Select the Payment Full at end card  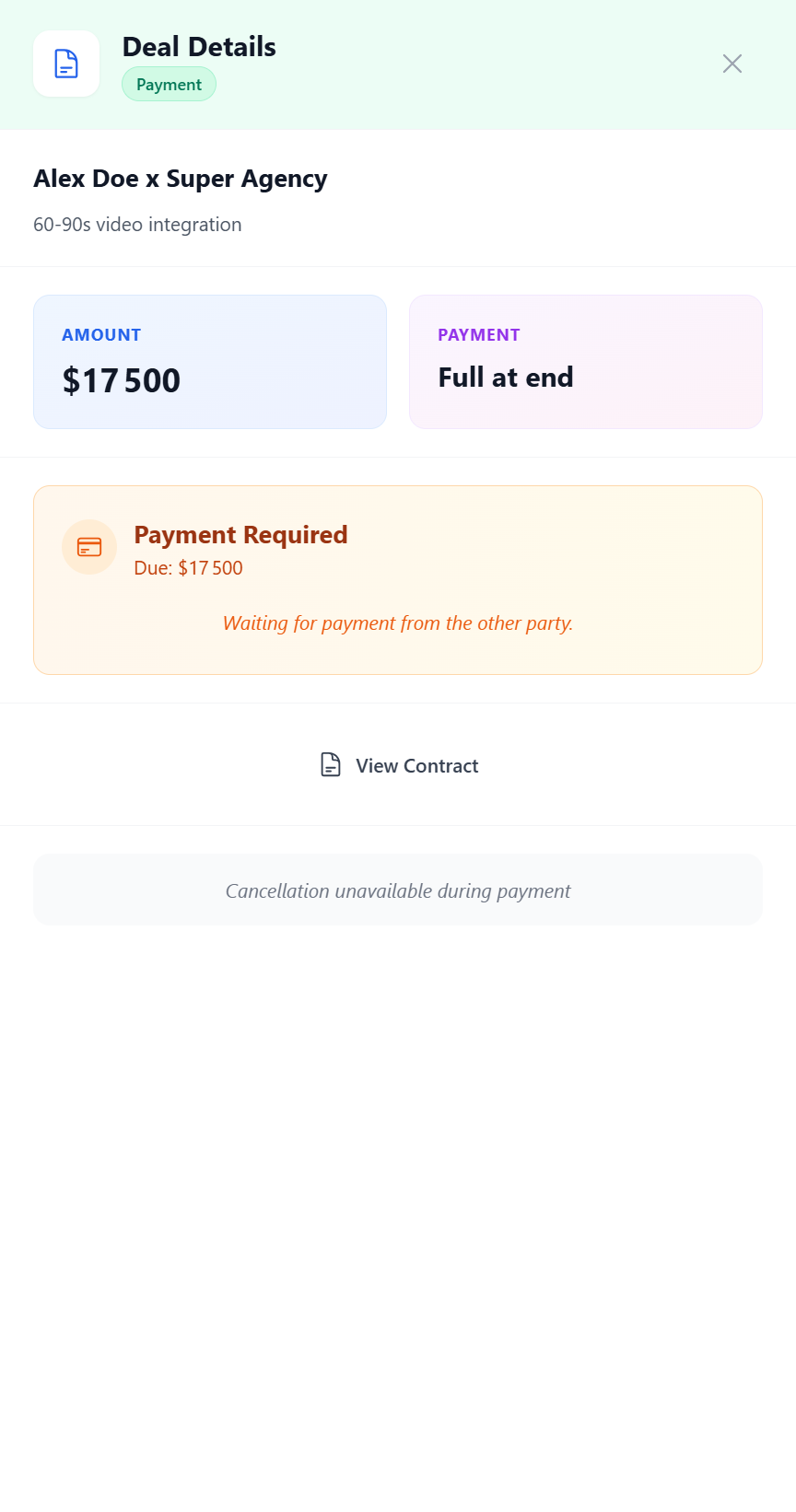pos(586,362)
